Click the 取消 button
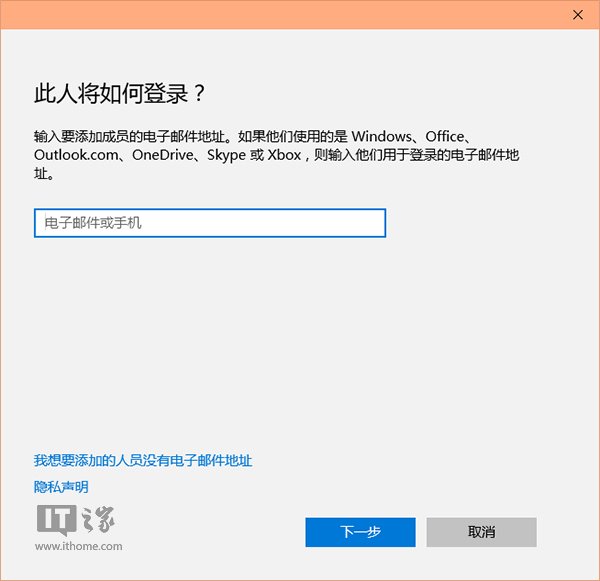This screenshot has width=600, height=581. click(x=481, y=532)
